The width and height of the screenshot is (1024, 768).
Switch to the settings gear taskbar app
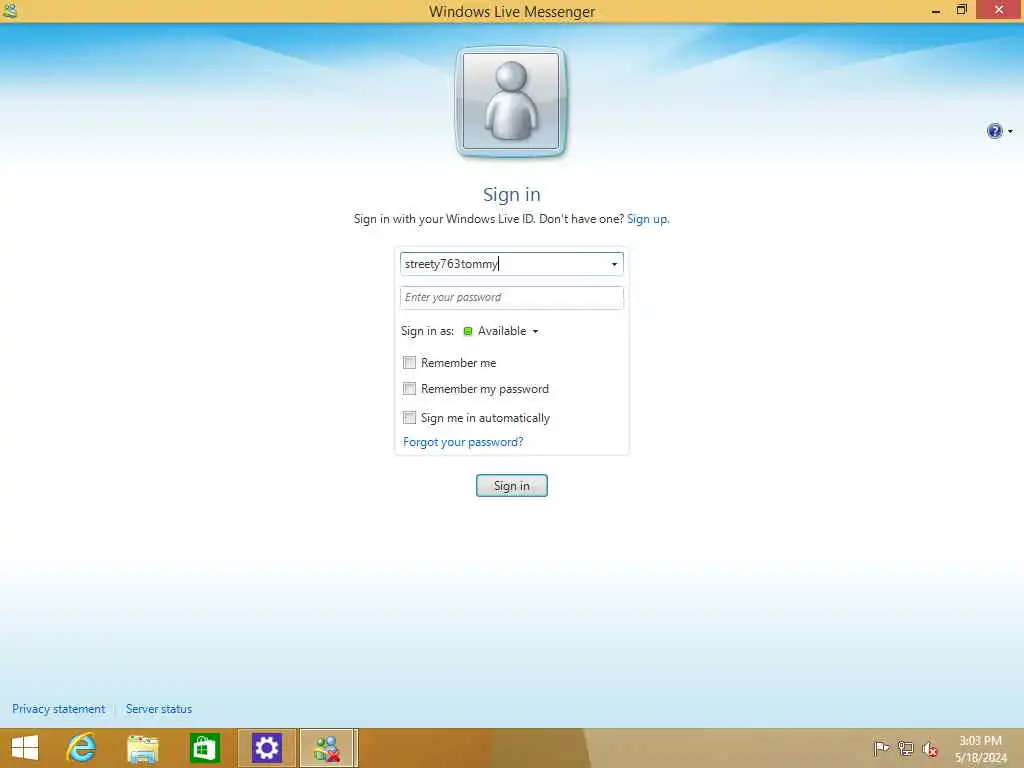click(266, 748)
